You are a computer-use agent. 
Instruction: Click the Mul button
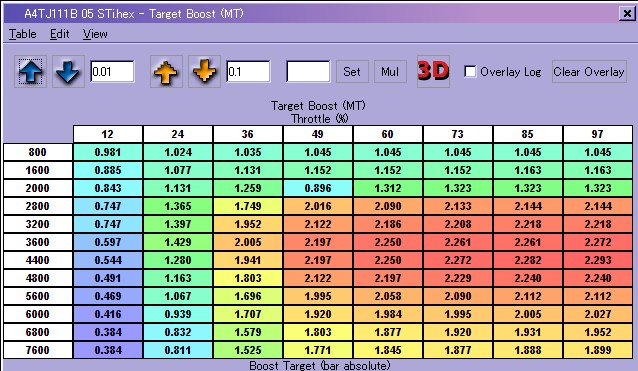click(x=390, y=72)
